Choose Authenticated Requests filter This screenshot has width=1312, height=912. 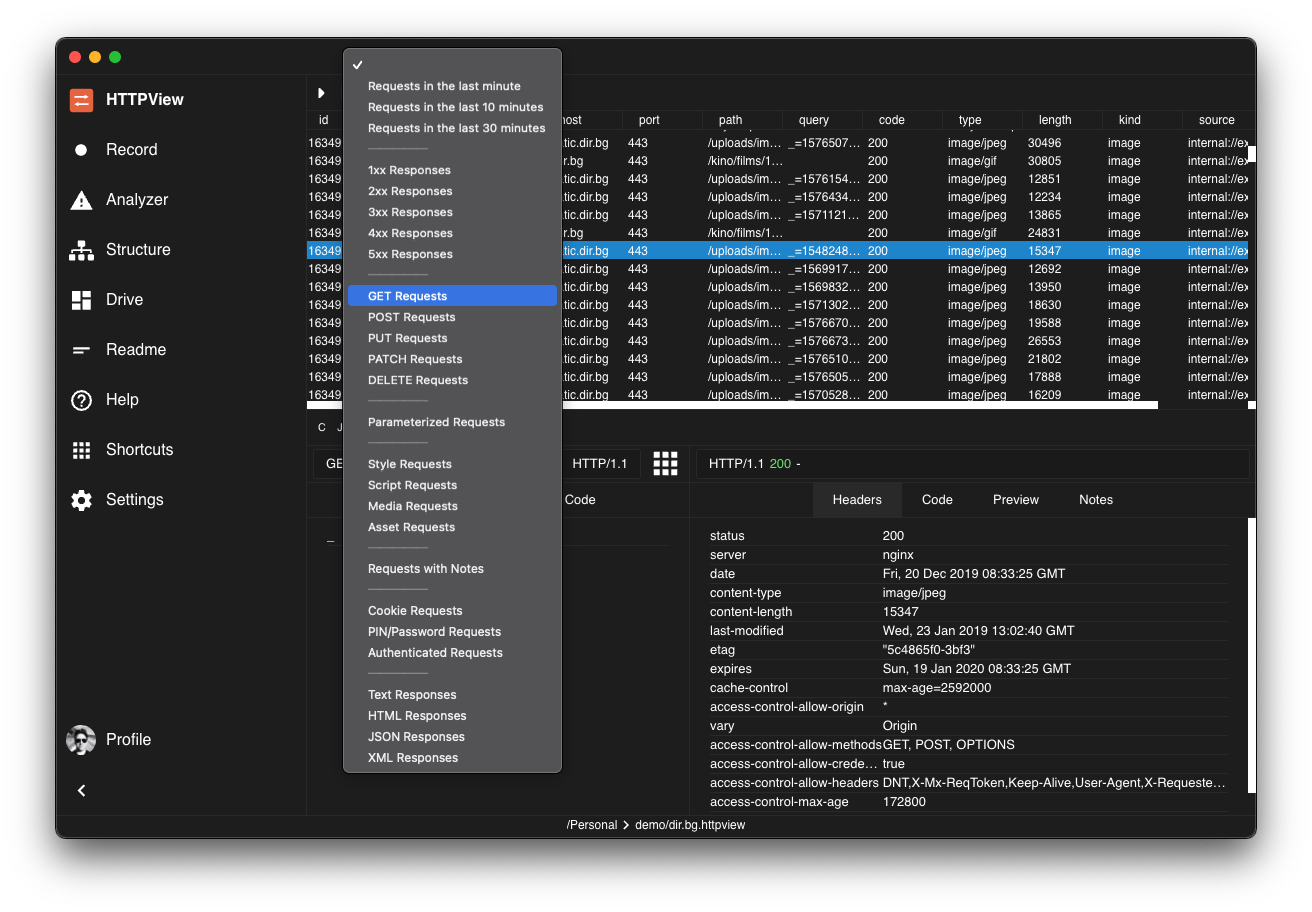tap(452, 653)
